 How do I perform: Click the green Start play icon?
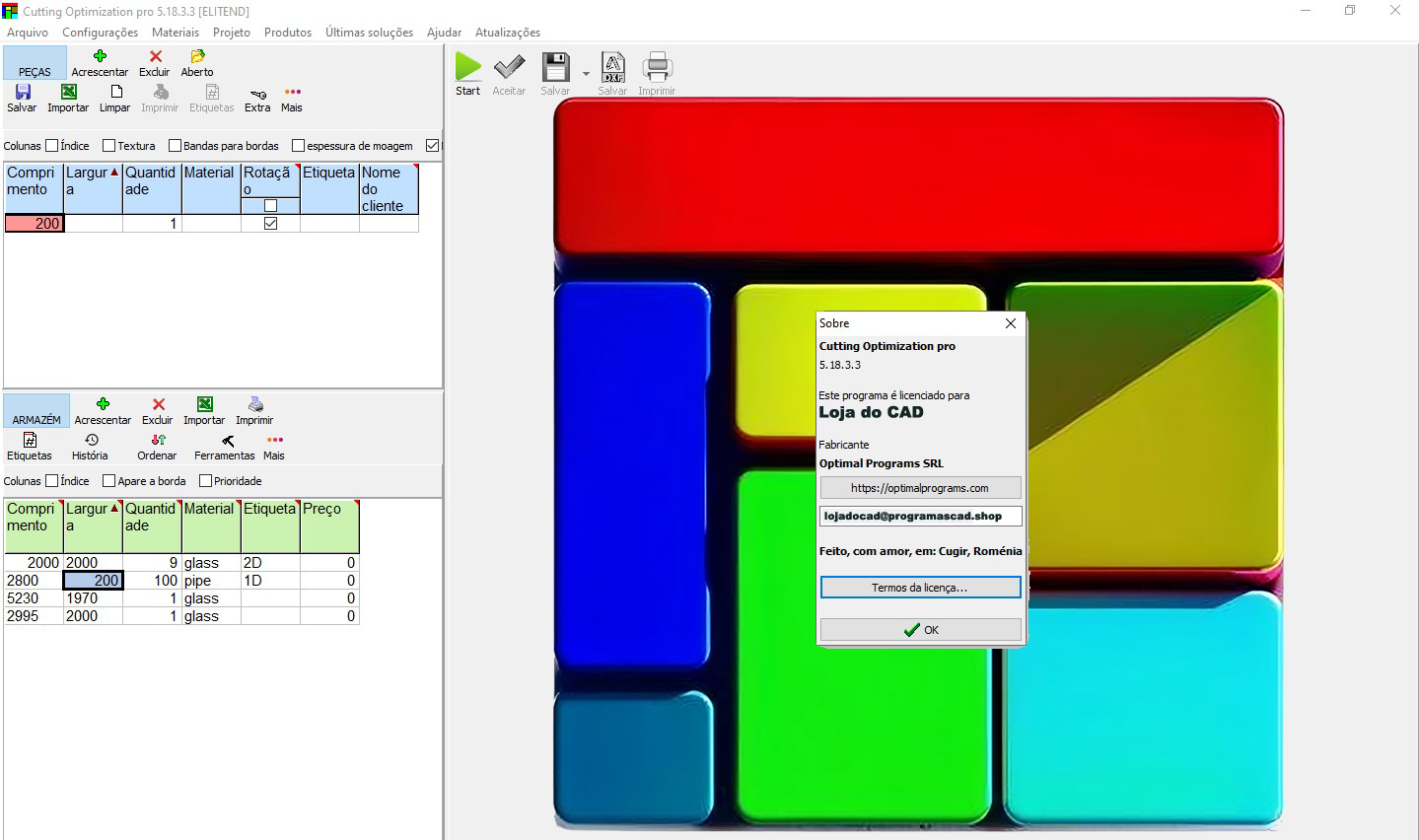coord(468,68)
